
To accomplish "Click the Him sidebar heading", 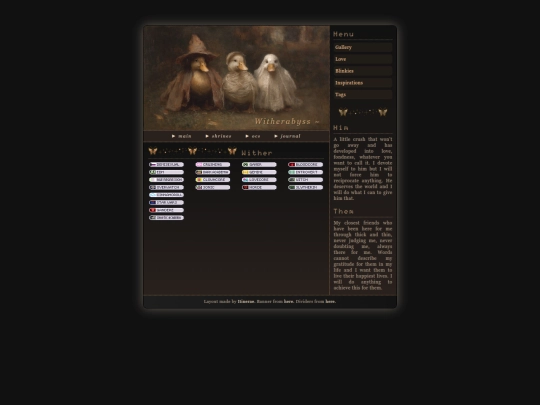I will click(341, 128).
